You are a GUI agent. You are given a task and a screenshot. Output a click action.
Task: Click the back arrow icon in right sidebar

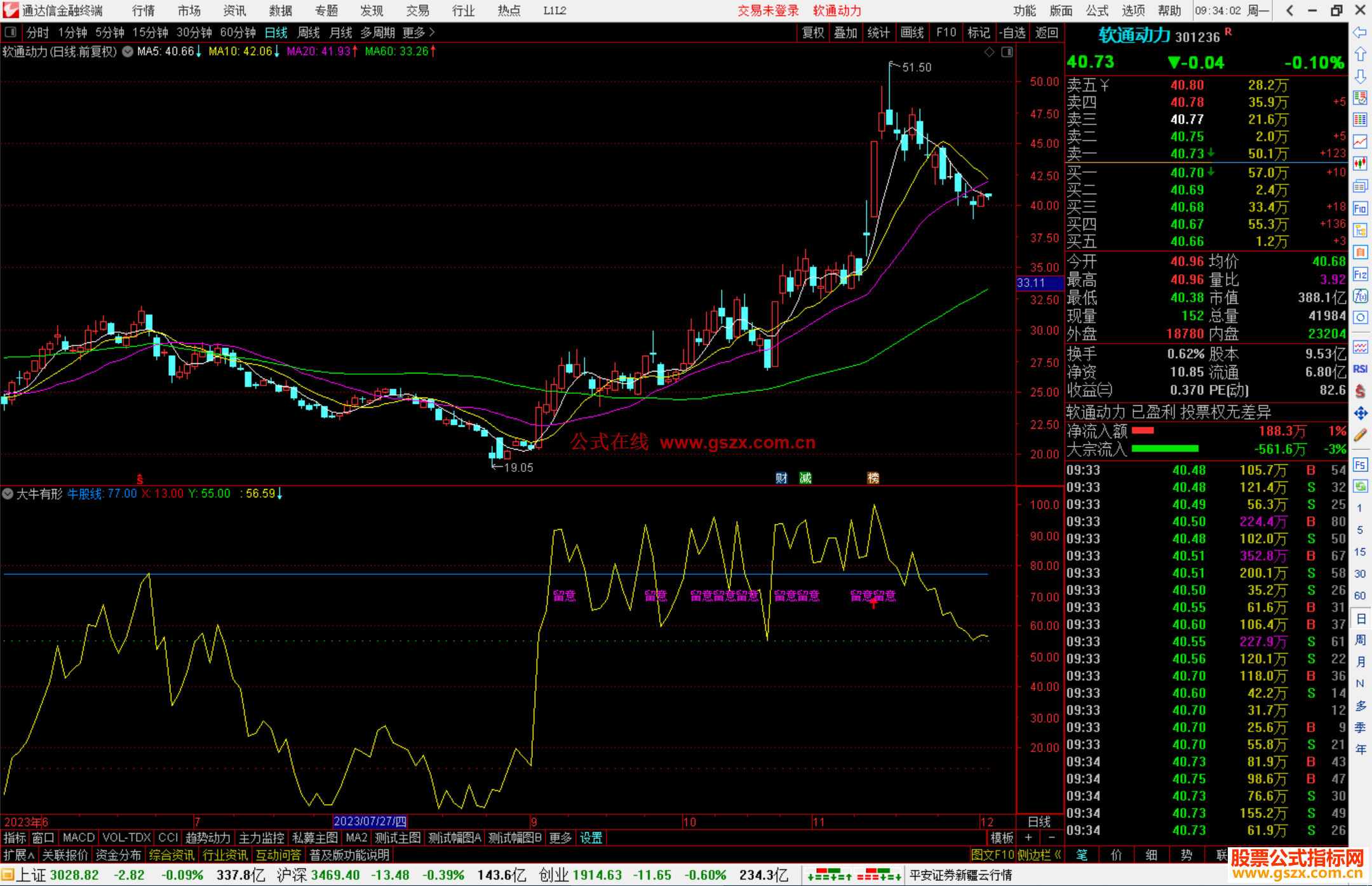[1360, 32]
